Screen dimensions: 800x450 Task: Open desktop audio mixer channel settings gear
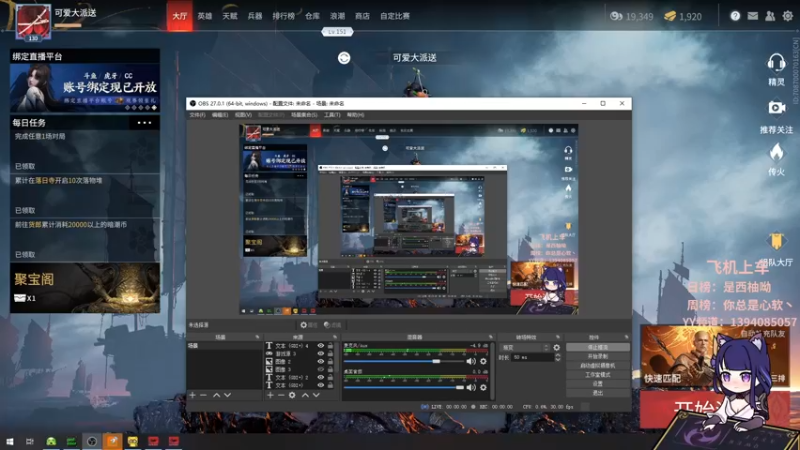click(483, 387)
